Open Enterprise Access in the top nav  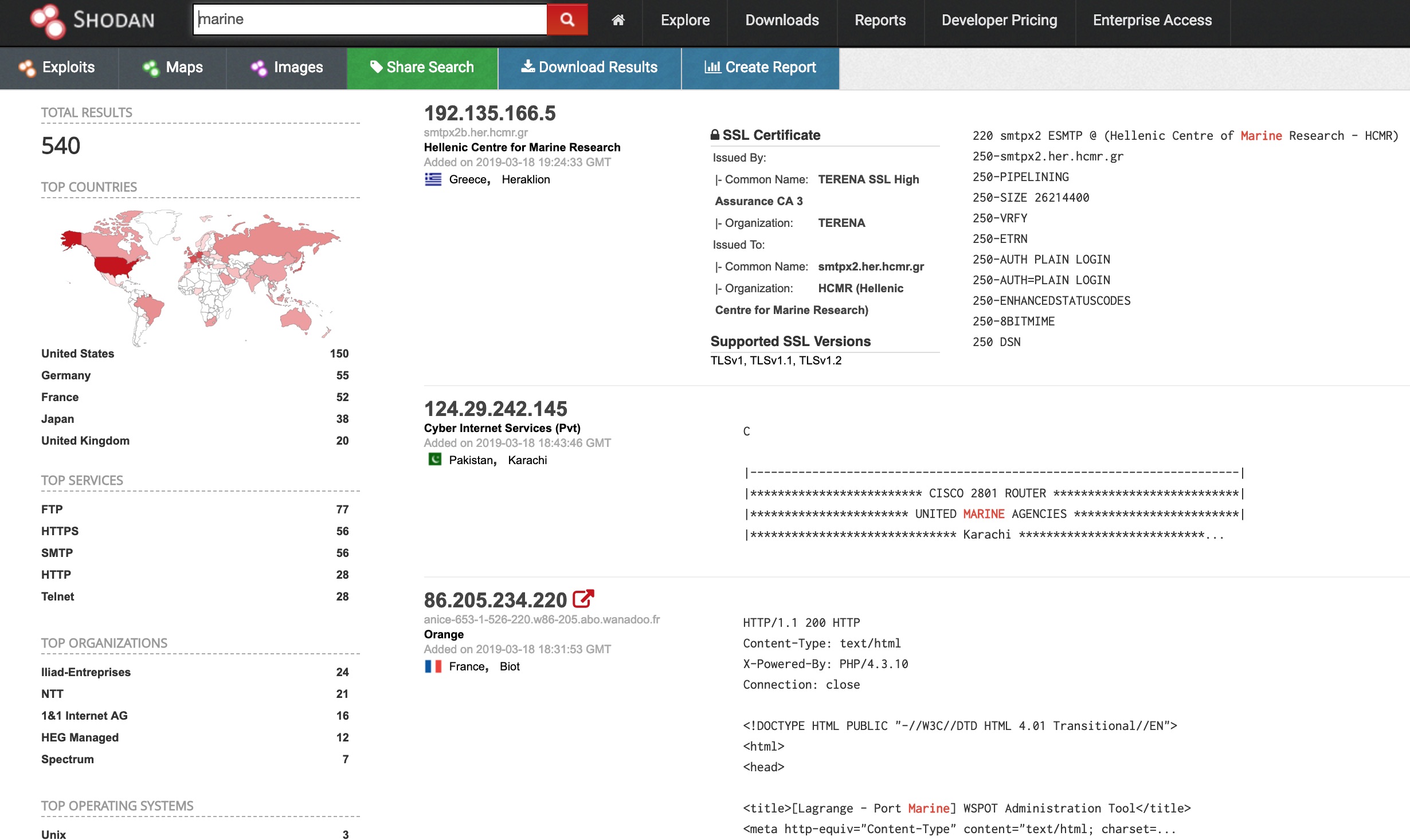(1152, 20)
